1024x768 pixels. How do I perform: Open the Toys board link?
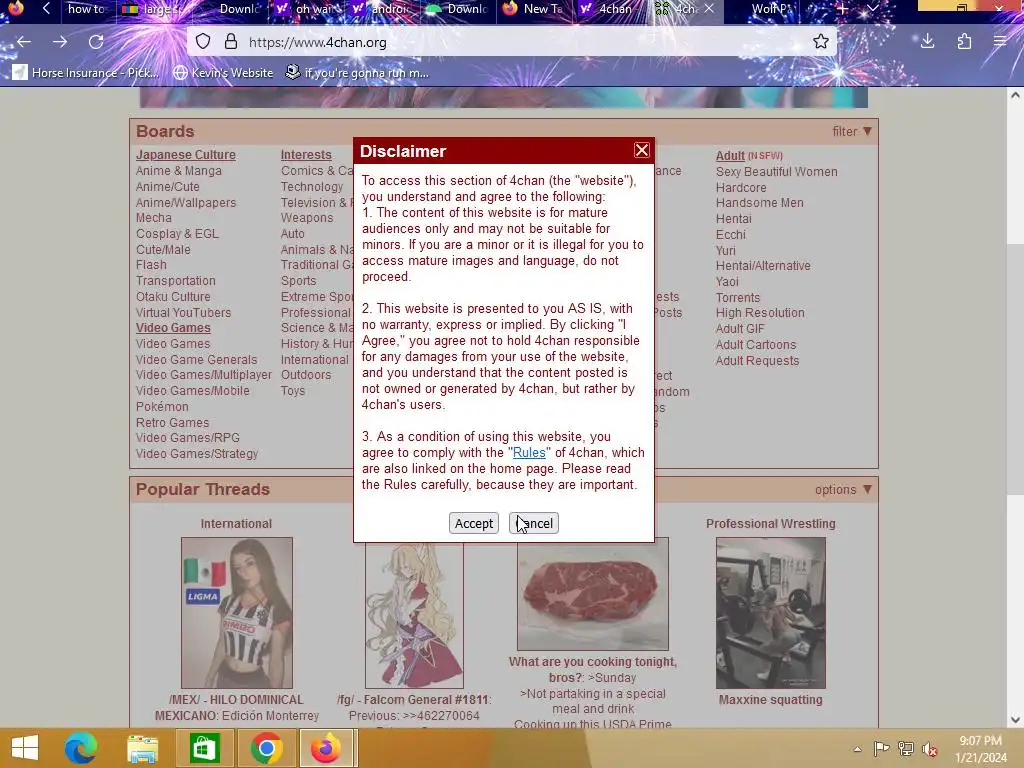293,391
